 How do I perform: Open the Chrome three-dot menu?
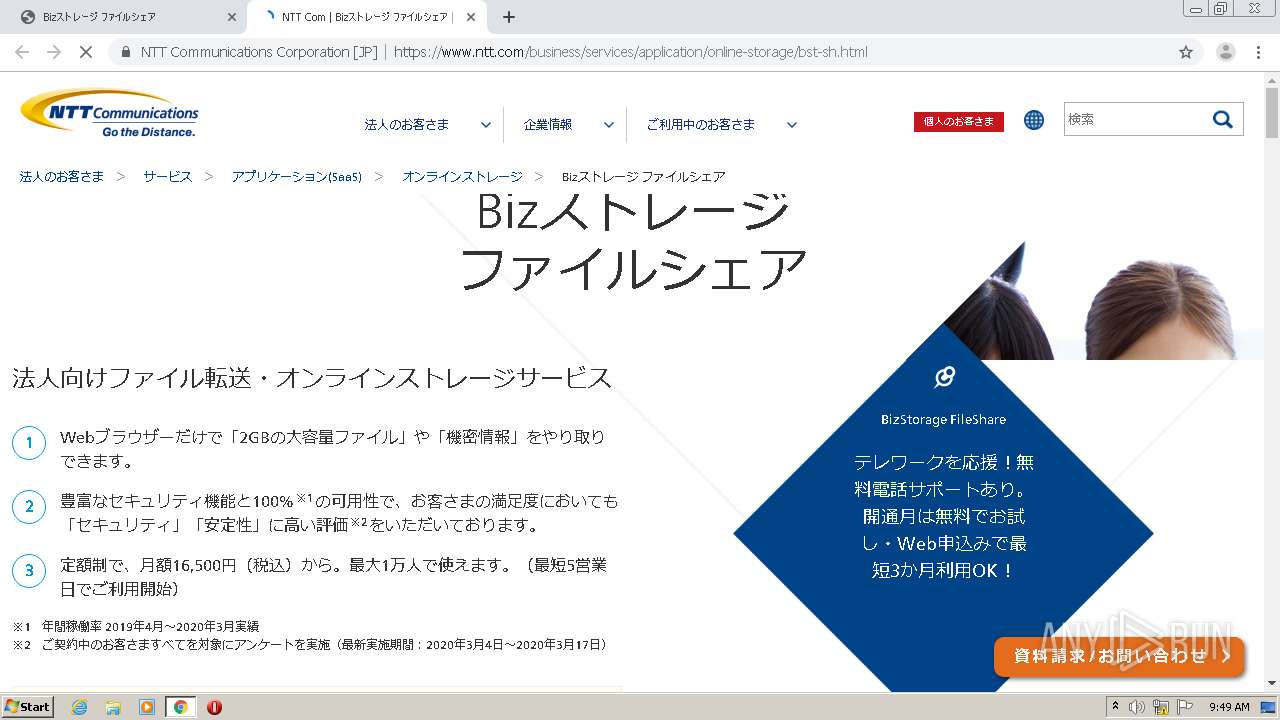pyautogui.click(x=1258, y=52)
